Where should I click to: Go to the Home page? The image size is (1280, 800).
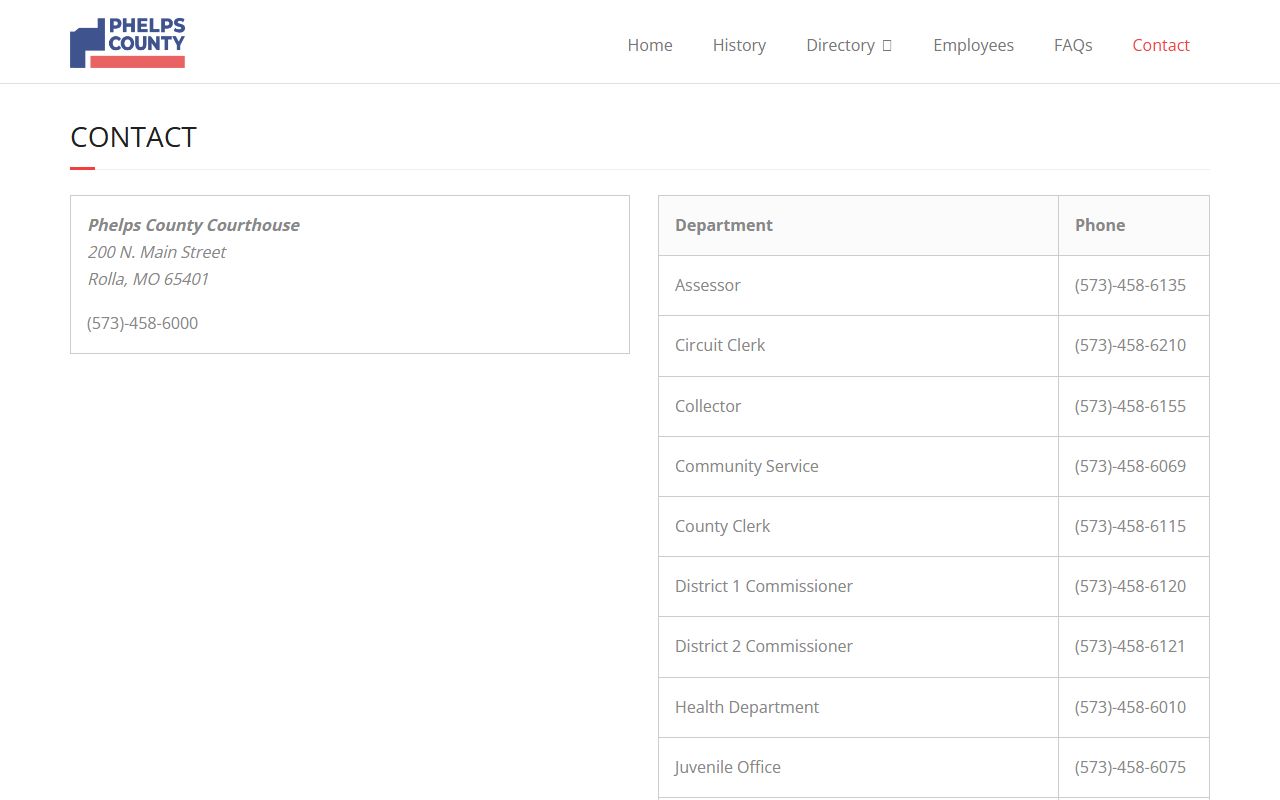[650, 45]
